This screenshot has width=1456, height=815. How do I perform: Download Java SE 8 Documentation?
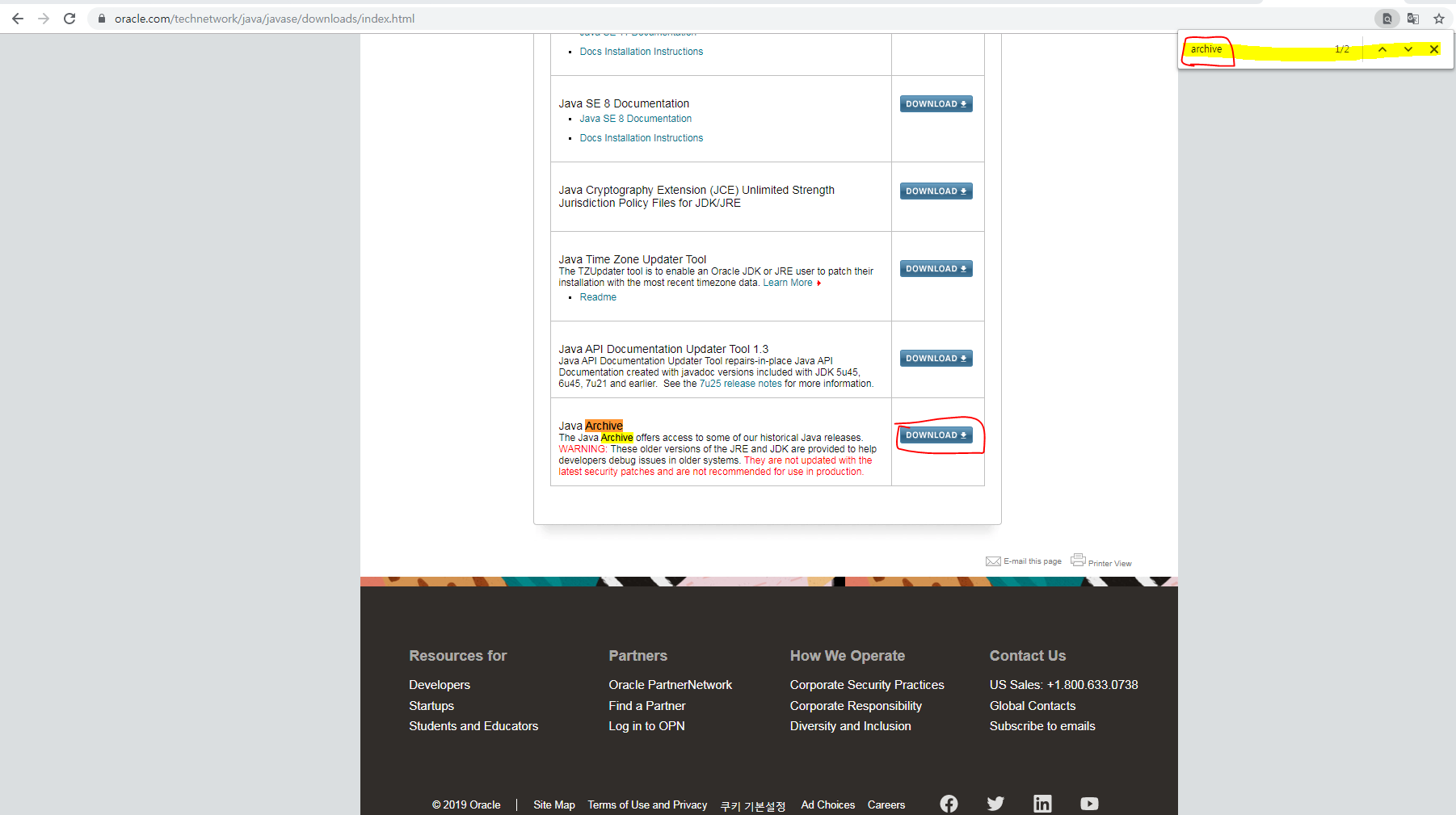(936, 104)
